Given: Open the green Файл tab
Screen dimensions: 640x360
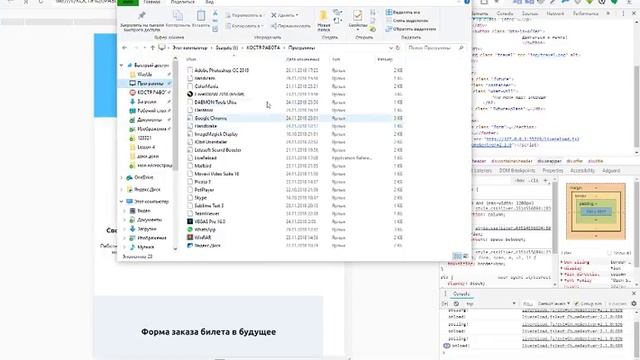Looking at the screenshot, I should pos(128,2).
